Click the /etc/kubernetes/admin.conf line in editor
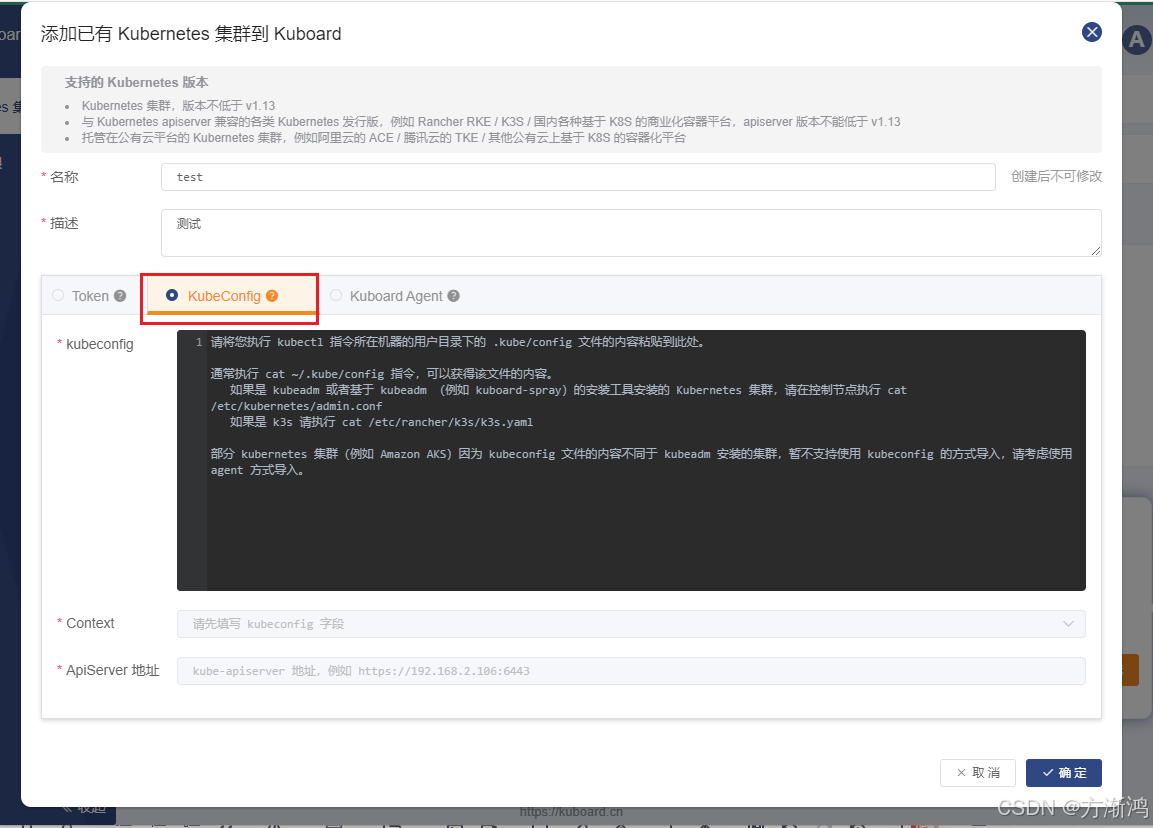Screen dimensions: 1153x828 (296, 406)
